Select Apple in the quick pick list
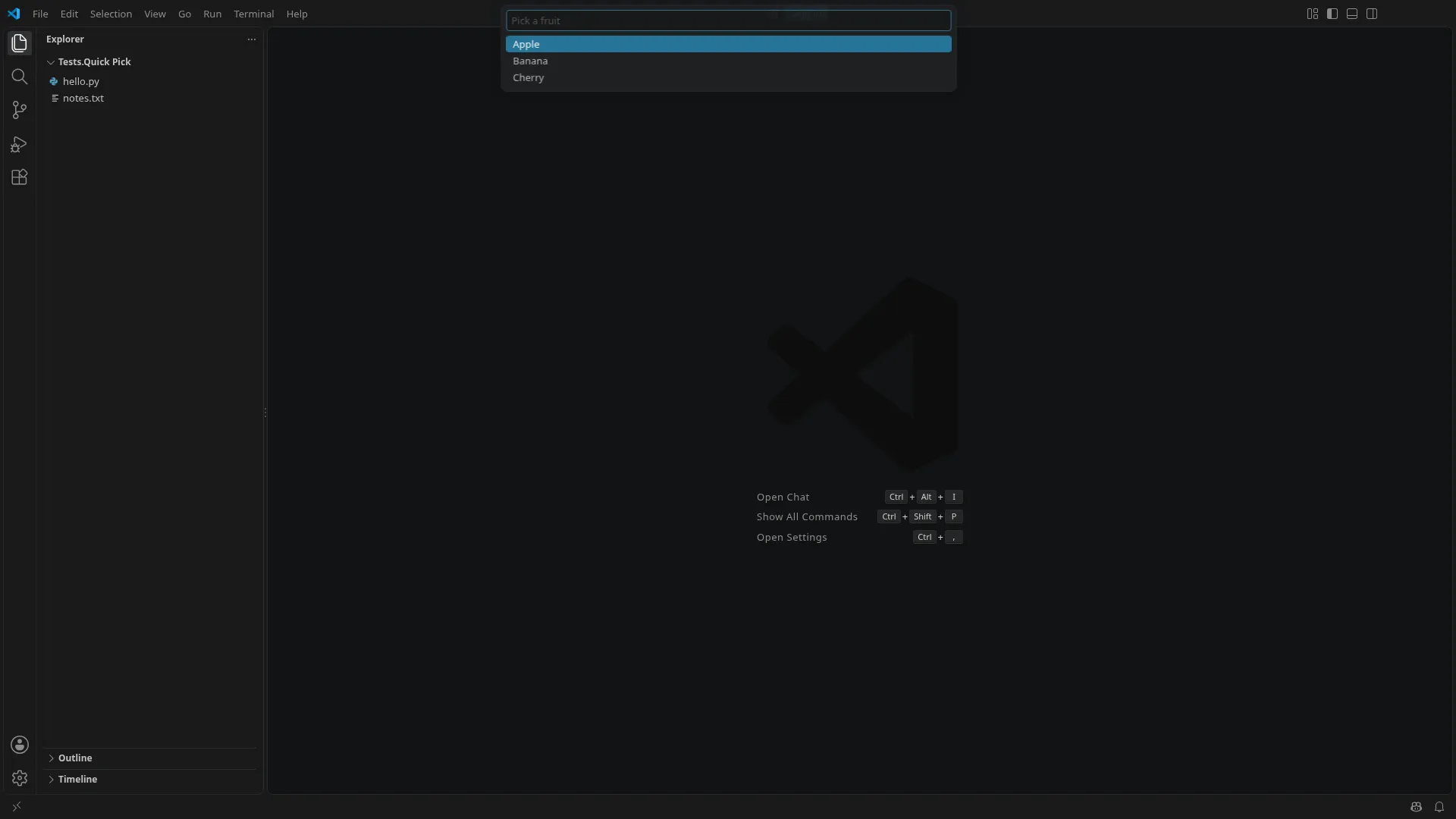 pyautogui.click(x=728, y=45)
